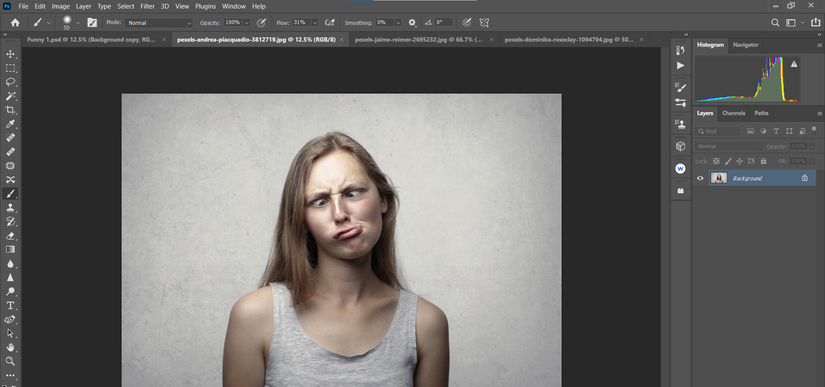Switch to pexels-jaime-reimer document tab

click(x=418, y=39)
